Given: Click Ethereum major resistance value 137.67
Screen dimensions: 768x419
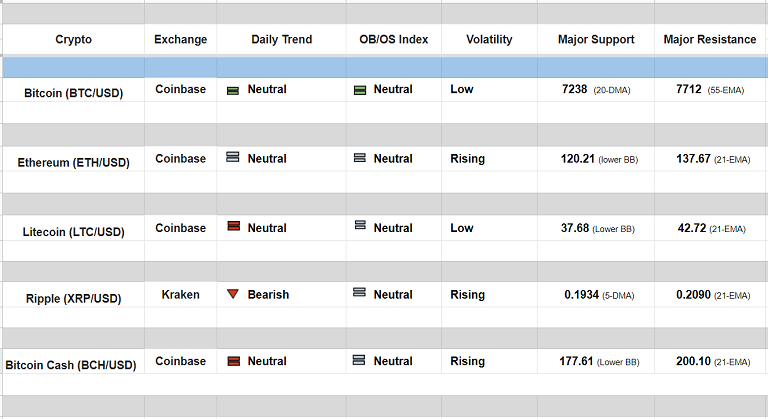Looking at the screenshot, I should point(692,159).
